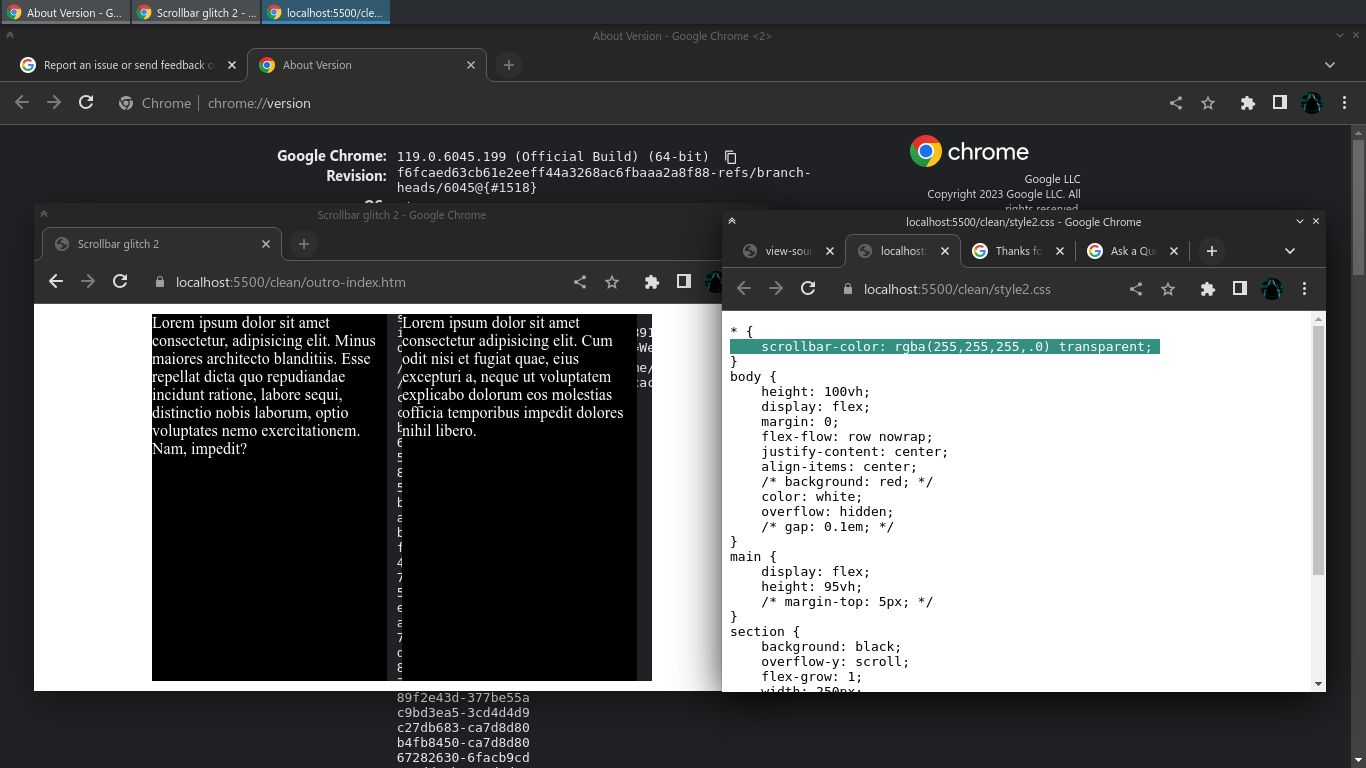Reload the Scrollbar glitch 2 page
The height and width of the screenshot is (768, 1366).
click(x=120, y=282)
